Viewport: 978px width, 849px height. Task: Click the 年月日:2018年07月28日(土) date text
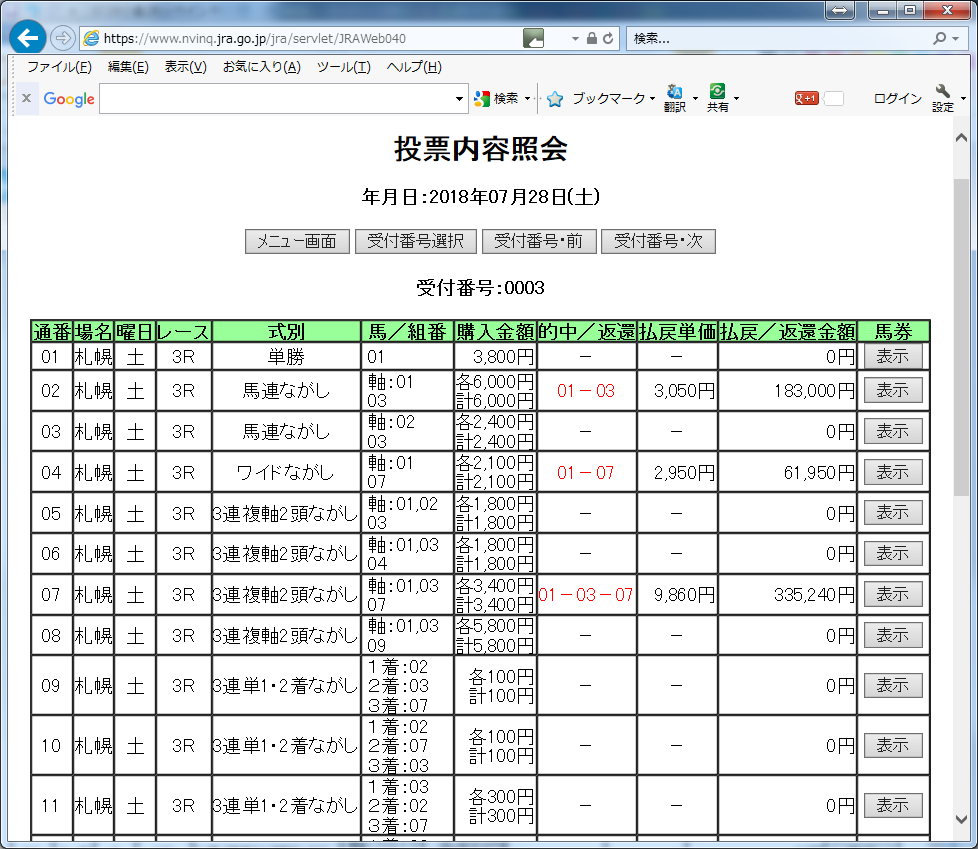[480, 197]
